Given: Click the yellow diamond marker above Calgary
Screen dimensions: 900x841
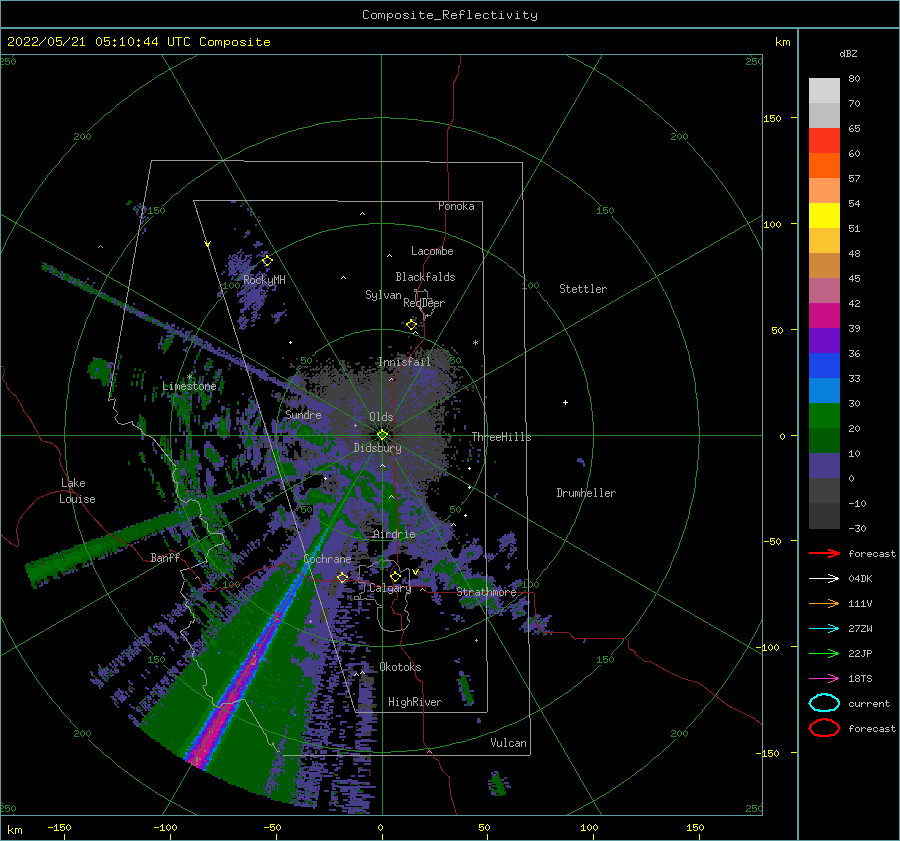Looking at the screenshot, I should (395, 576).
